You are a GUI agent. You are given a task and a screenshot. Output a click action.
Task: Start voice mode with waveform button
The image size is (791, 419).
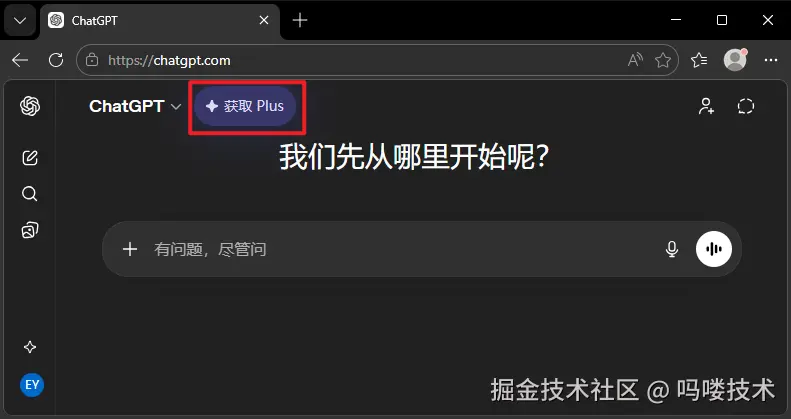(x=714, y=249)
